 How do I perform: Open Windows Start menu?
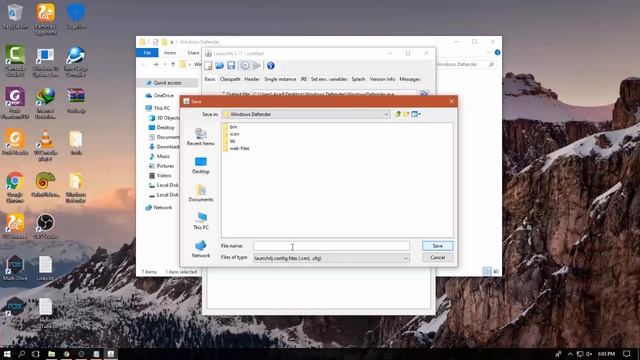7,354
